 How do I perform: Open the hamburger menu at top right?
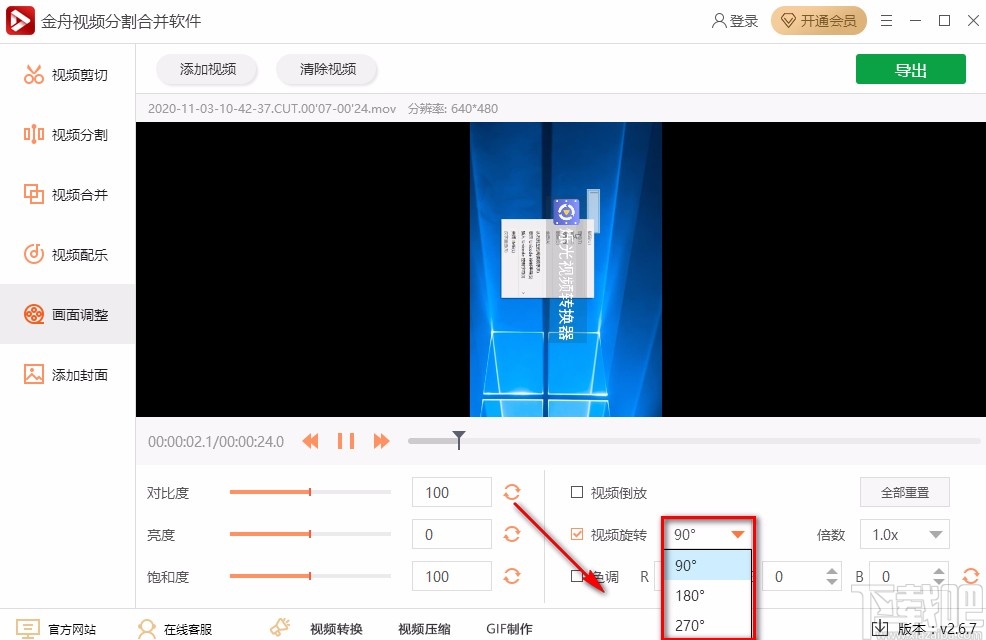click(x=886, y=20)
